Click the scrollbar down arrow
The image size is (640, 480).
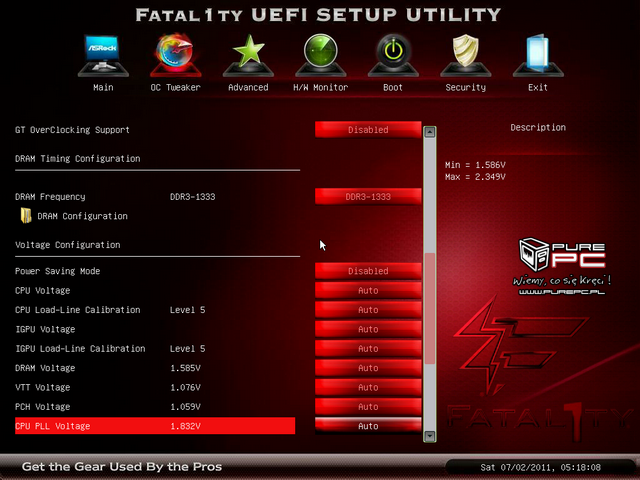[429, 436]
